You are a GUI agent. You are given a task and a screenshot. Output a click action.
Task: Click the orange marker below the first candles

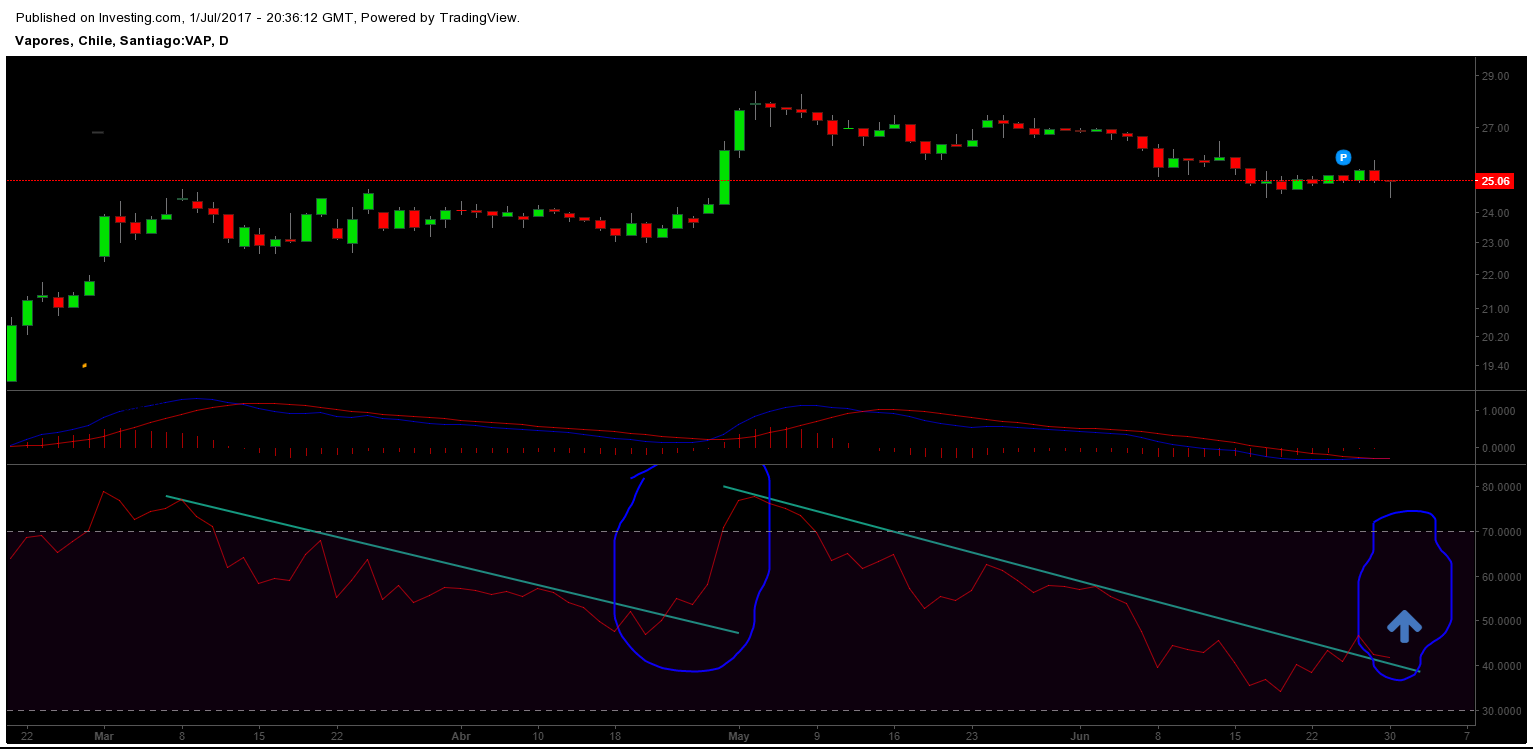click(x=84, y=366)
